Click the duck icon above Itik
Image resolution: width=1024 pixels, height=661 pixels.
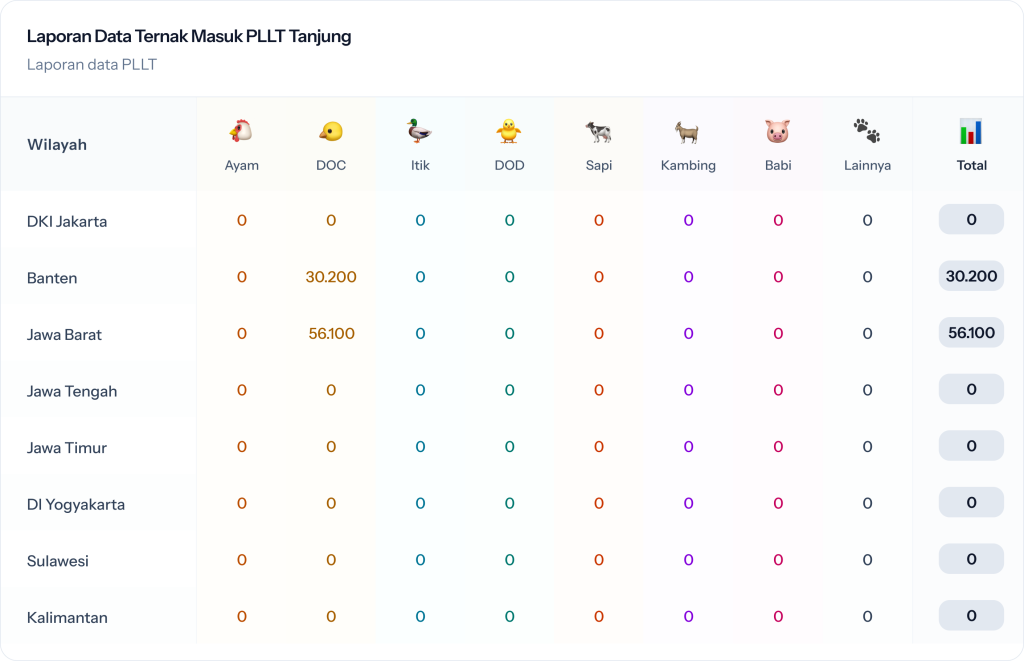[420, 131]
